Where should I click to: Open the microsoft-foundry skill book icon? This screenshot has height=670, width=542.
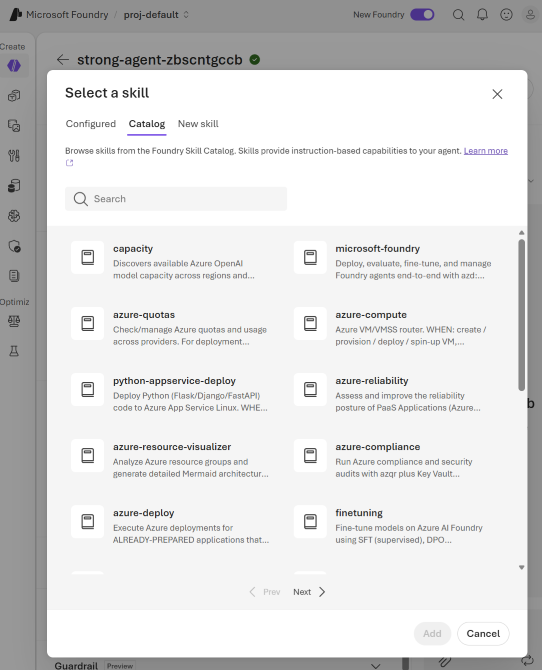[x=310, y=257]
